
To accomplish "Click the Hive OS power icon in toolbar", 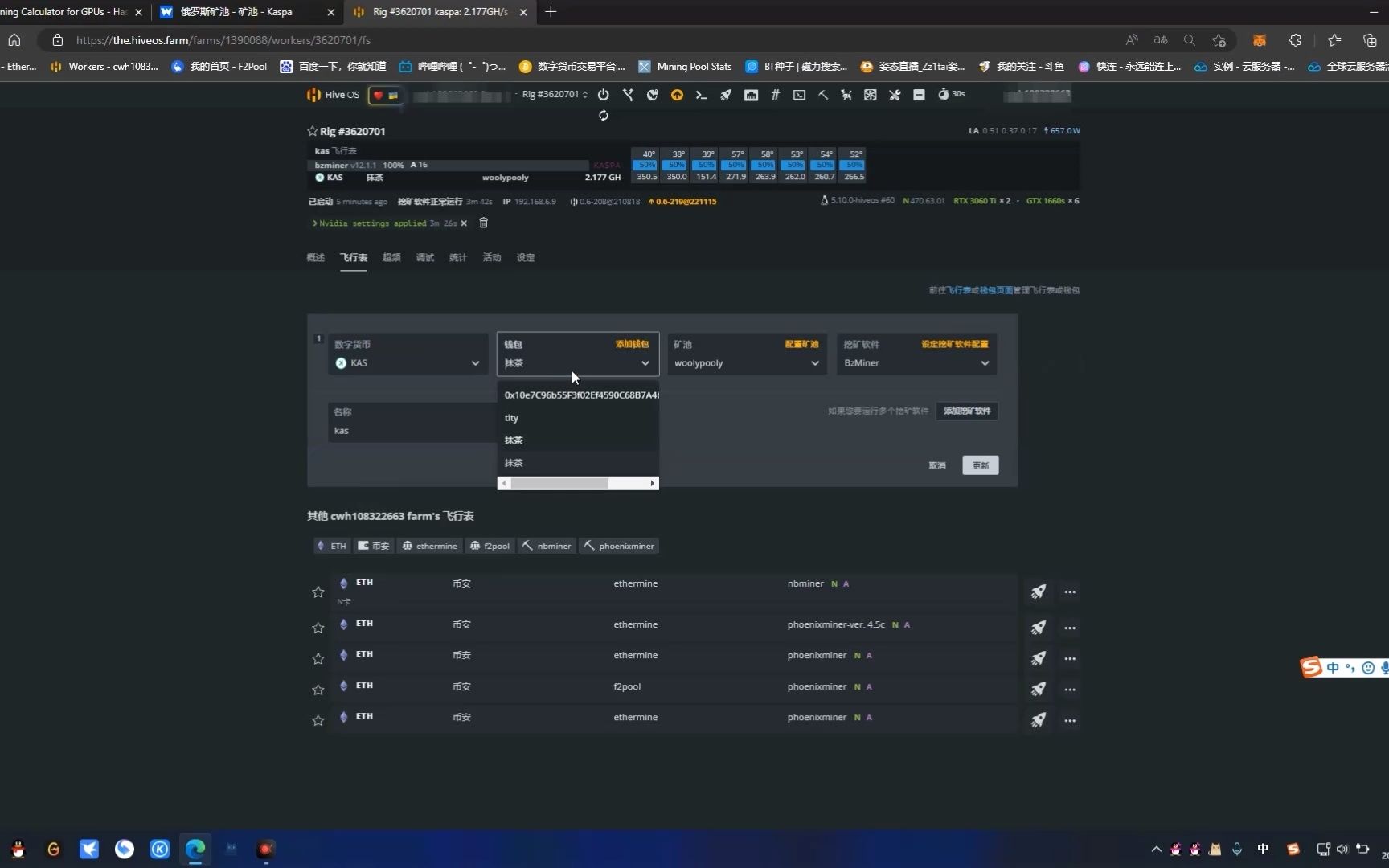I will 603,95.
